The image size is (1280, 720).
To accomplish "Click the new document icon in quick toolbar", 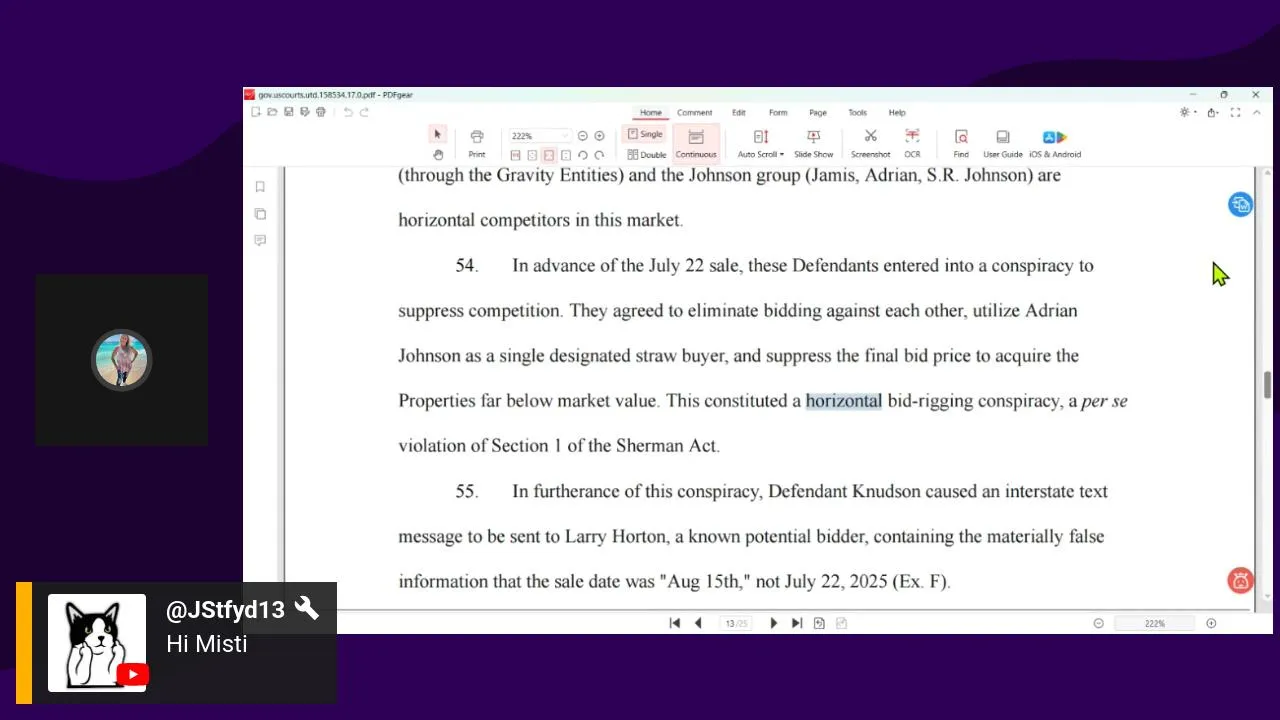I will (256, 112).
